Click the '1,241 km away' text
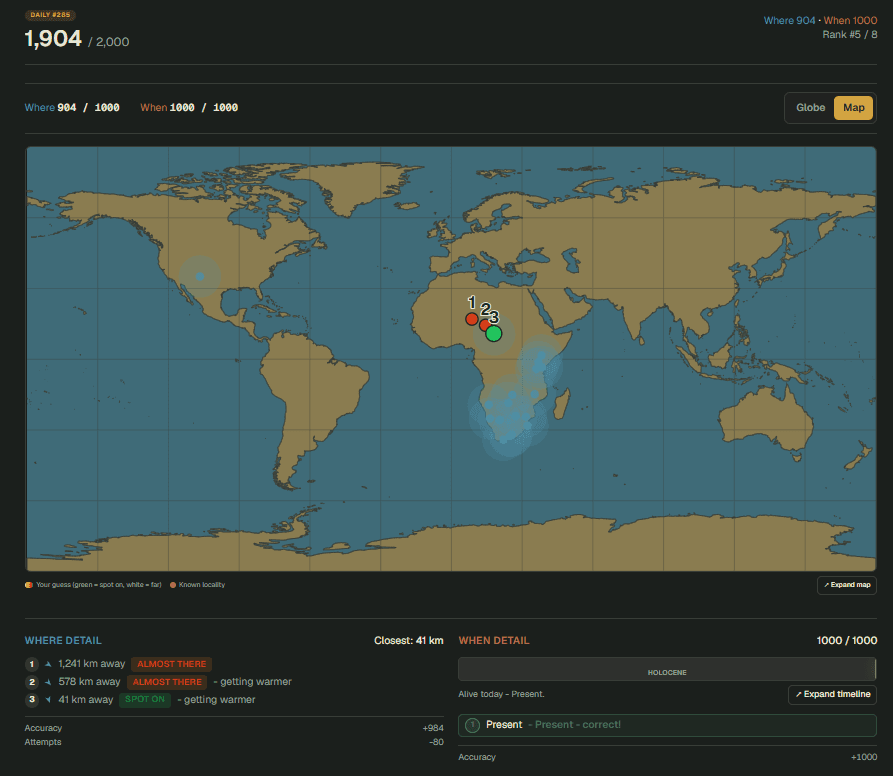The width and height of the screenshot is (893, 776). pos(92,664)
